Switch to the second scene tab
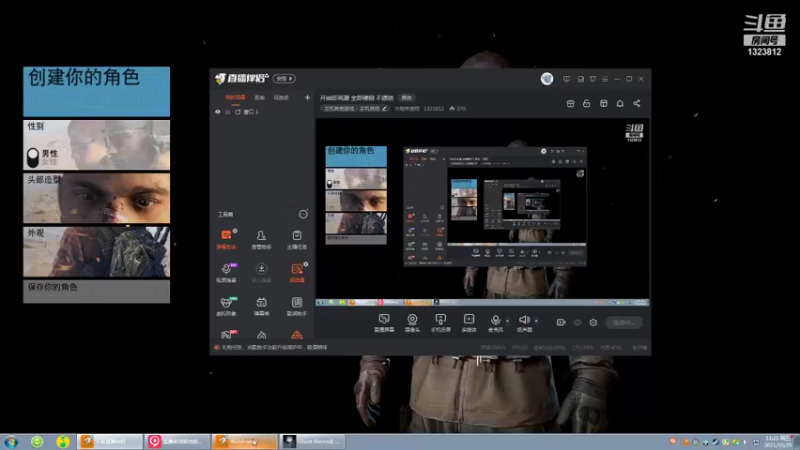Image resolution: width=800 pixels, height=450 pixels. coord(260,97)
